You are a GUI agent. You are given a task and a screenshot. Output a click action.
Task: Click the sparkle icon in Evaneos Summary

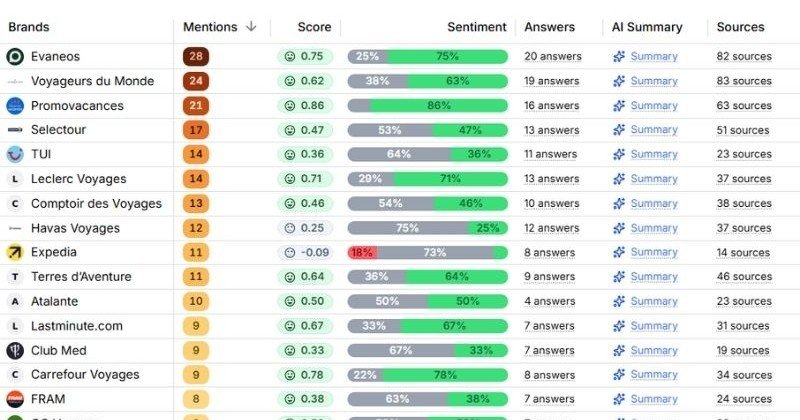(619, 57)
